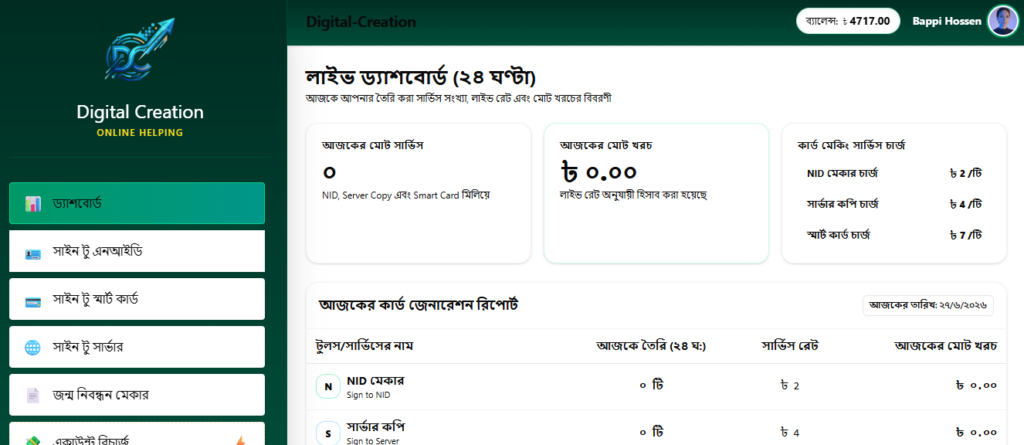This screenshot has width=1024, height=445.
Task: Open জন্ম নিবন্ধন মেকার from sidebar
Action: pos(137,395)
